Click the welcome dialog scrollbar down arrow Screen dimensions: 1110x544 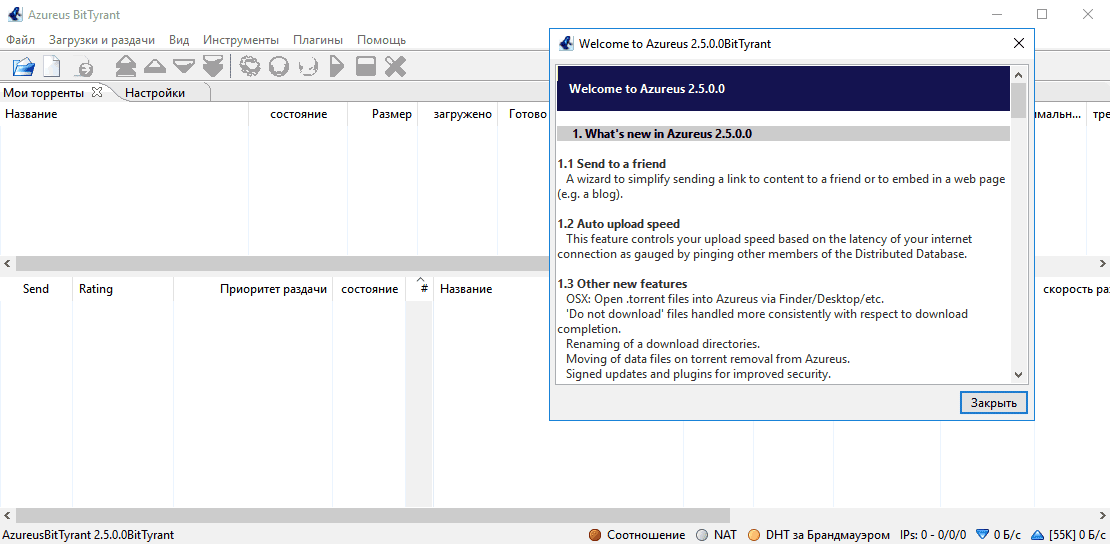(1018, 374)
